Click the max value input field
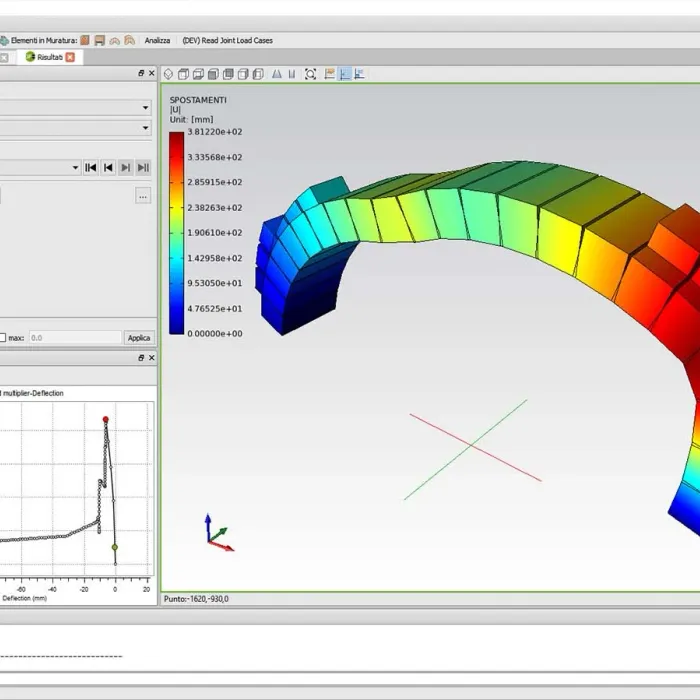The width and height of the screenshot is (700, 700). (x=75, y=338)
